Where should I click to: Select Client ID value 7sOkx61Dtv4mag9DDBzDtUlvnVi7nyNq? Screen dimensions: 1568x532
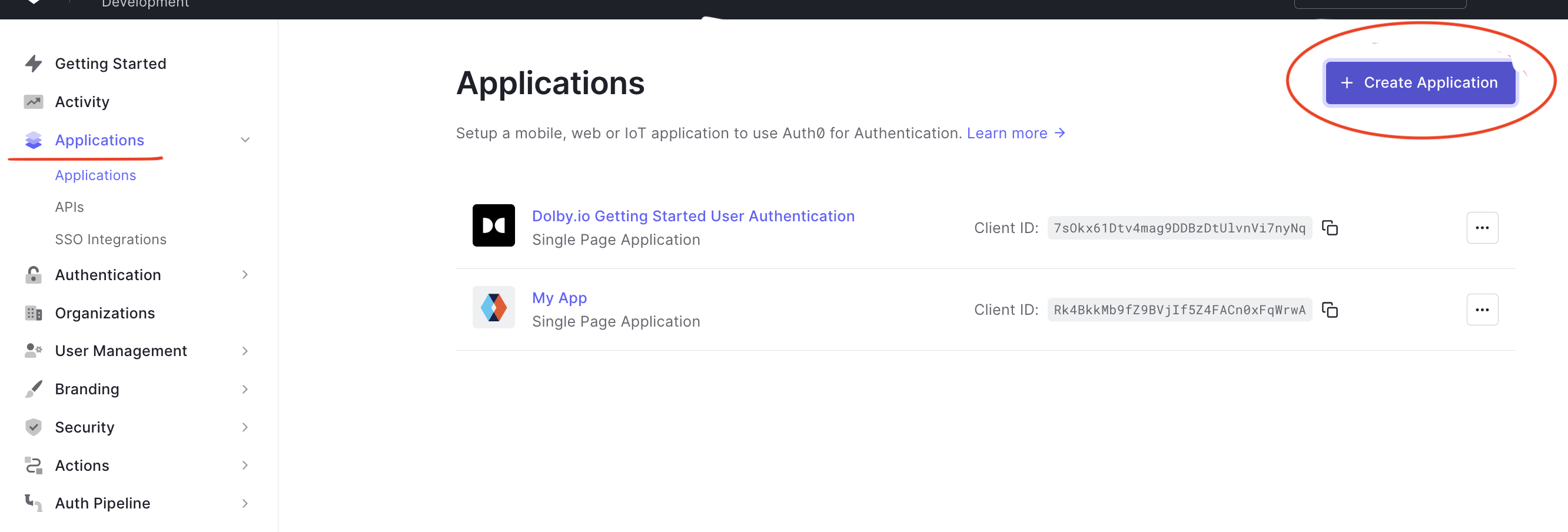point(1180,228)
